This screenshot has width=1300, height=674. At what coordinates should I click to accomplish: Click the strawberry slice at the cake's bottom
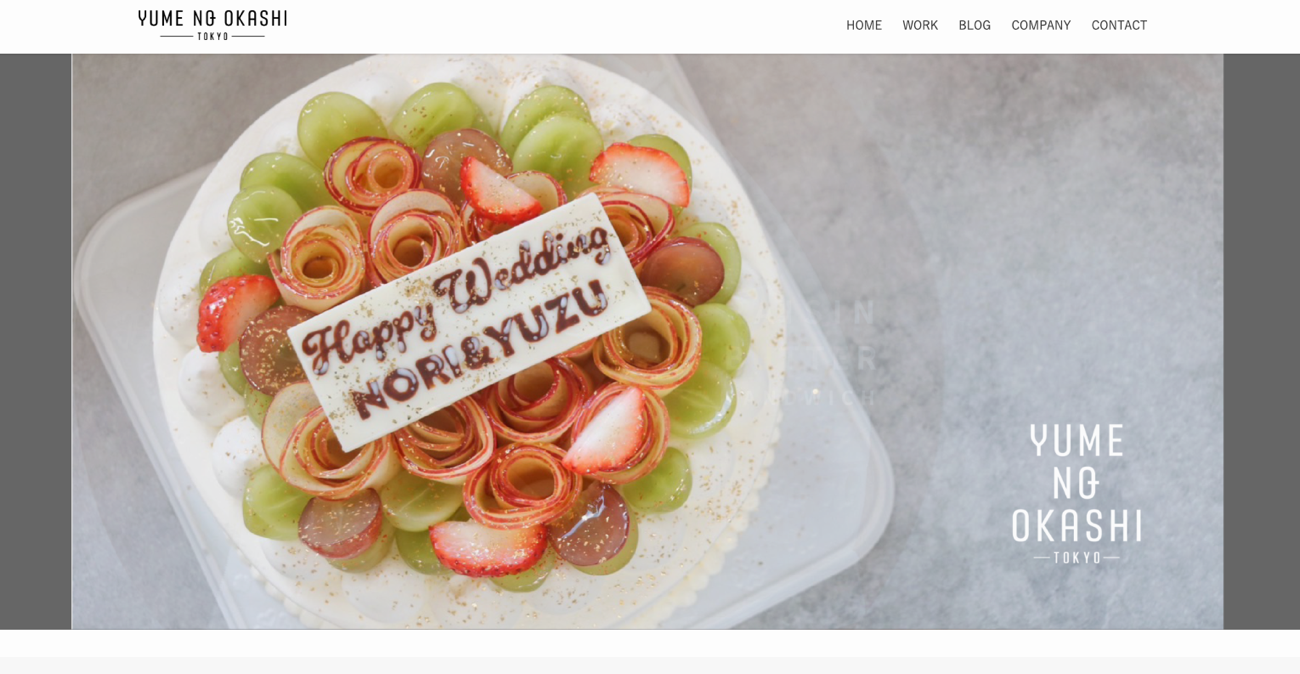point(488,547)
